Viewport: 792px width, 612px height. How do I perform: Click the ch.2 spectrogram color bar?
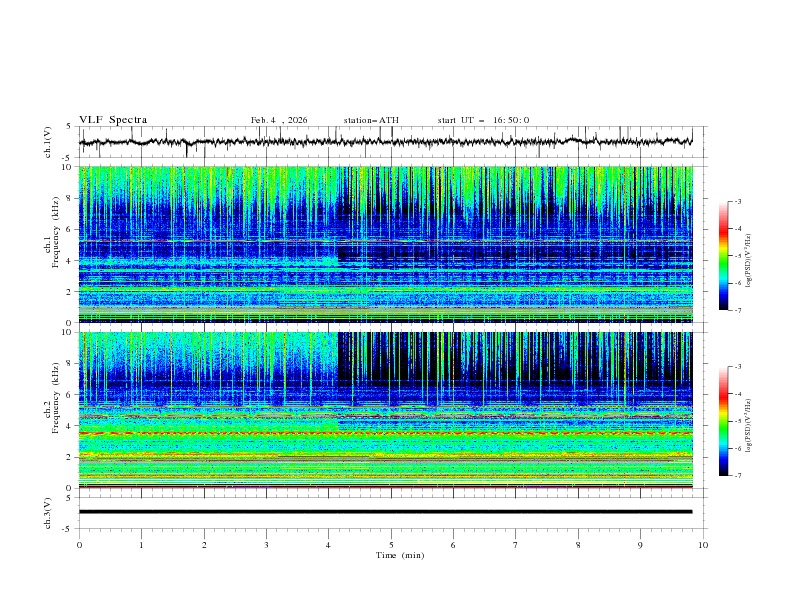point(723,421)
